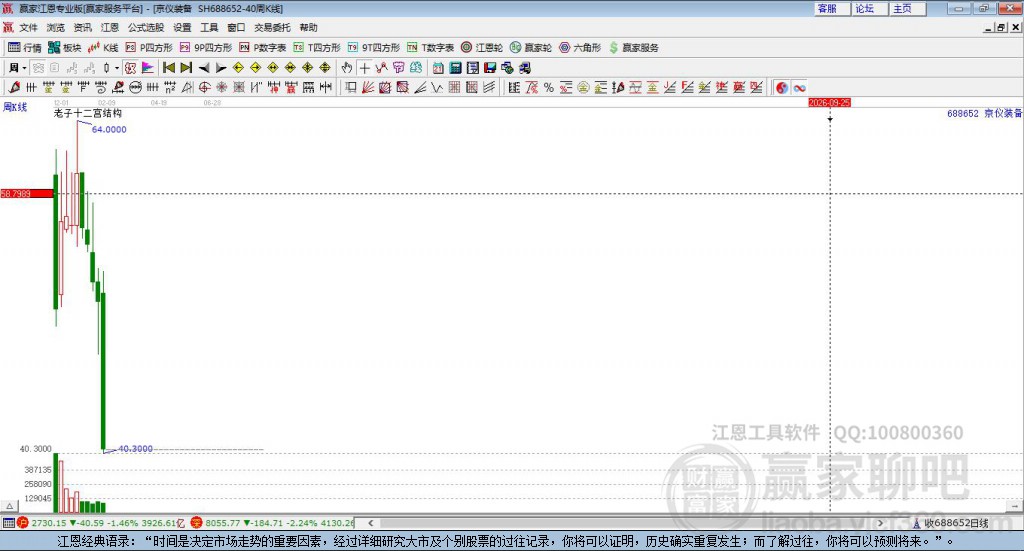Open the 9P四方形 tool
This screenshot has width=1024, height=551.
206,48
